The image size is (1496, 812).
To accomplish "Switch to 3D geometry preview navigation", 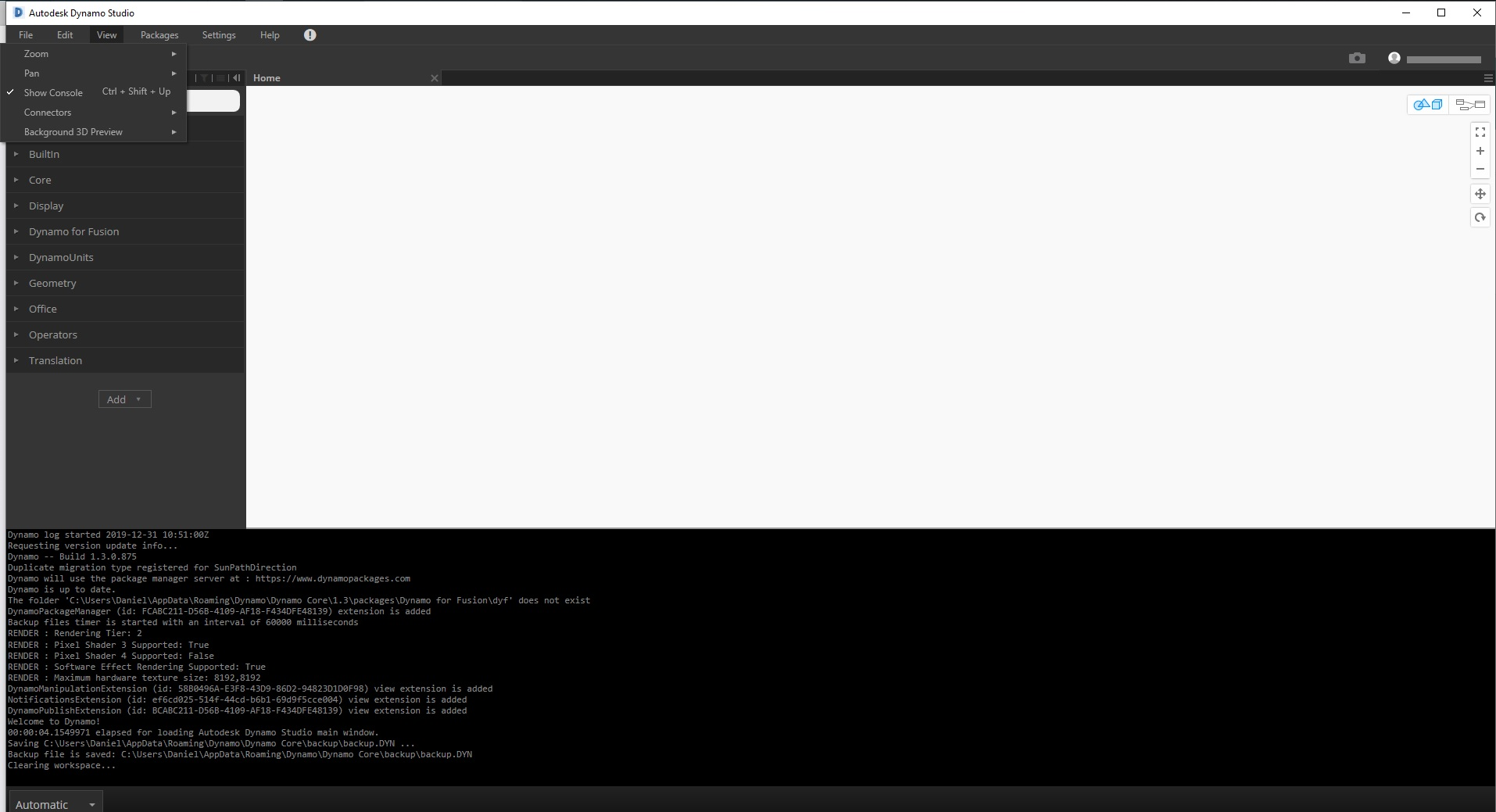I will (1428, 105).
